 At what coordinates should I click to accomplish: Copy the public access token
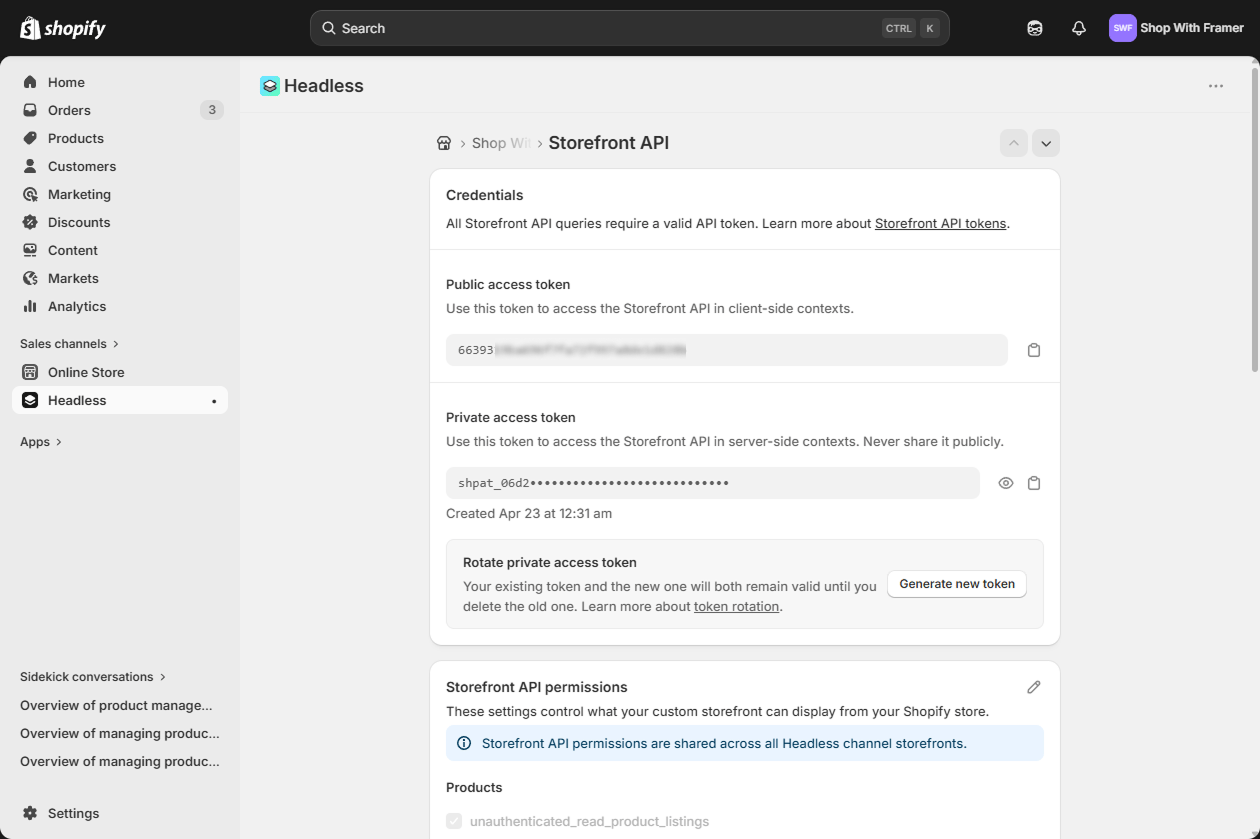point(1034,350)
